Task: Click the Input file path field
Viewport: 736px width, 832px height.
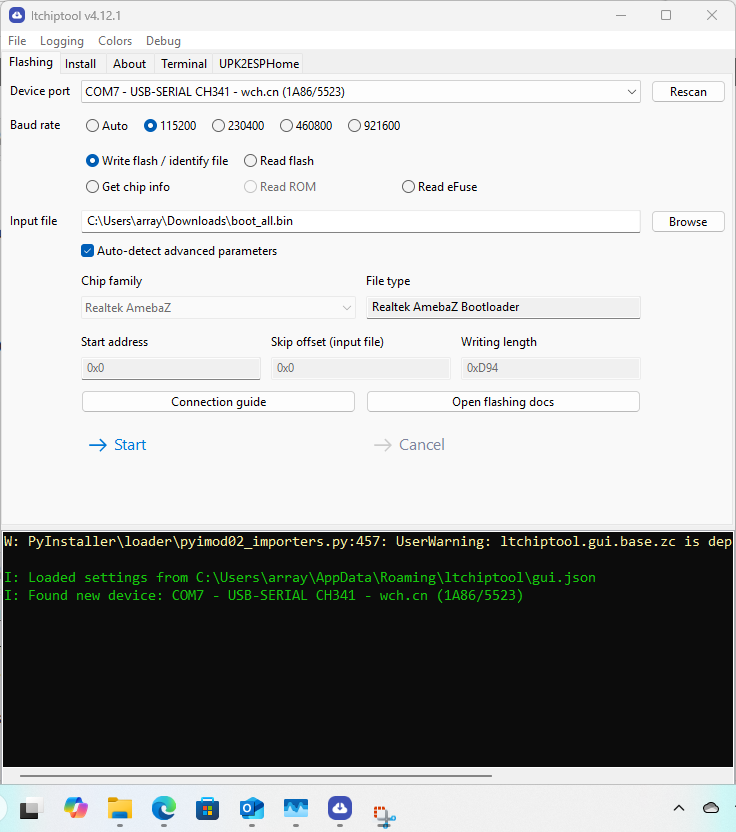Action: (x=361, y=221)
